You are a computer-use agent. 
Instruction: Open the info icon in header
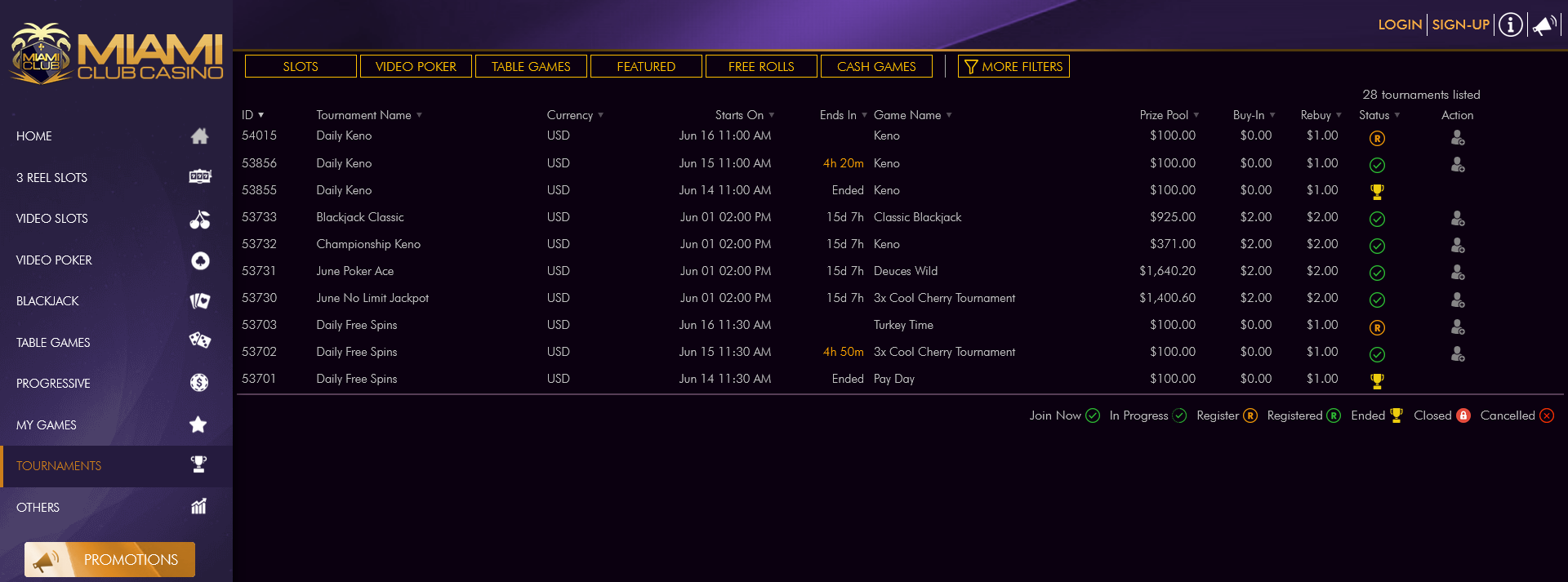(1511, 24)
